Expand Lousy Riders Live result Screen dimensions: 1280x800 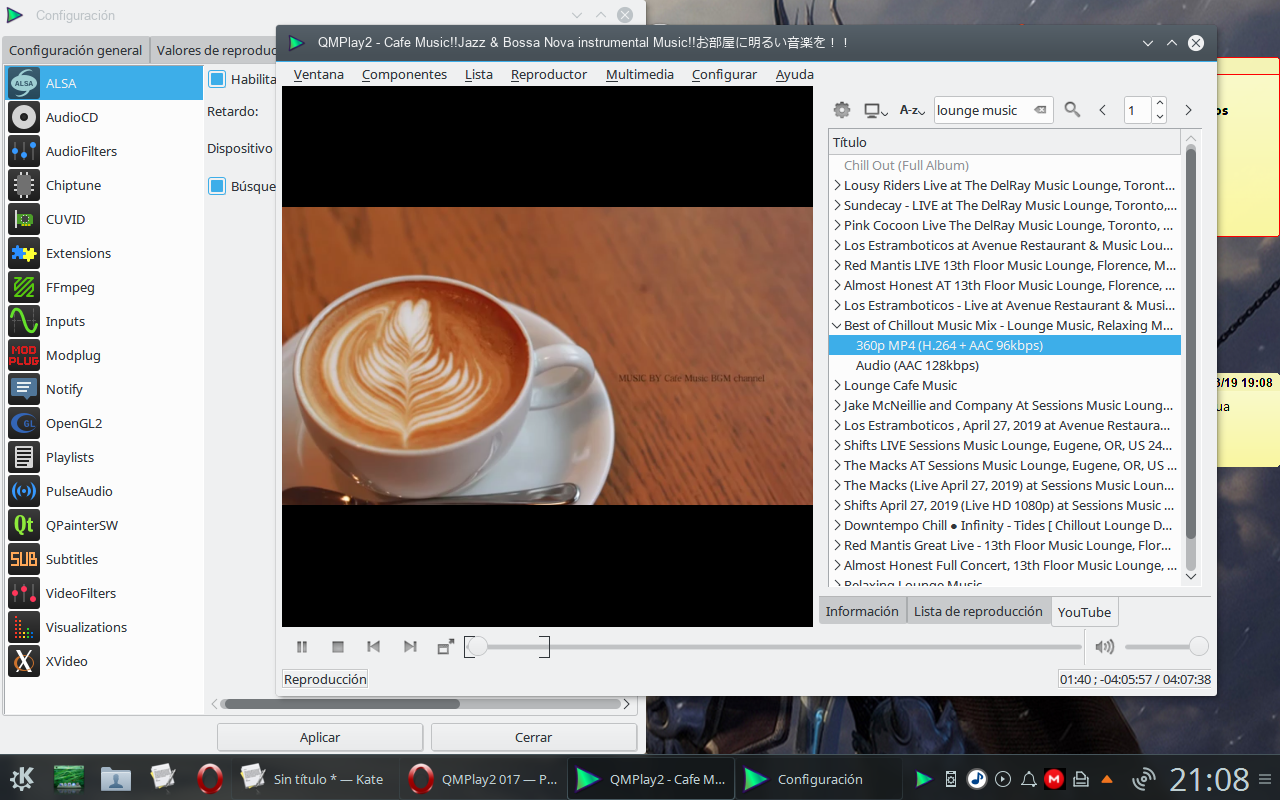837,185
